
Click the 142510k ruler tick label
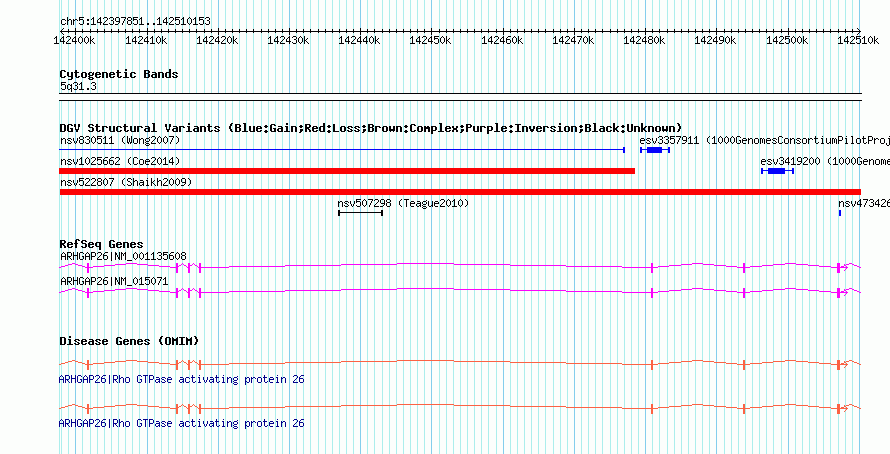858,40
